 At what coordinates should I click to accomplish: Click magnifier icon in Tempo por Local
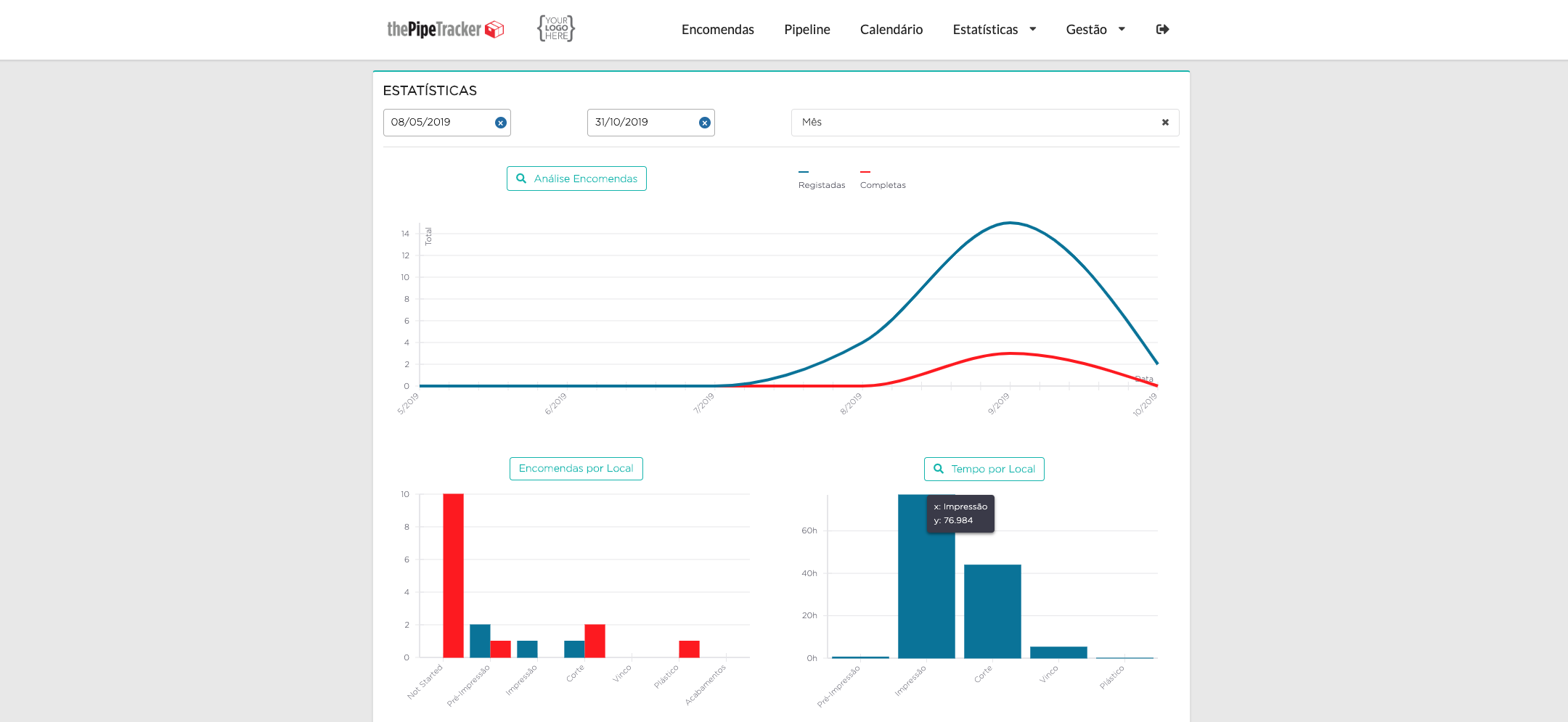[x=939, y=469]
